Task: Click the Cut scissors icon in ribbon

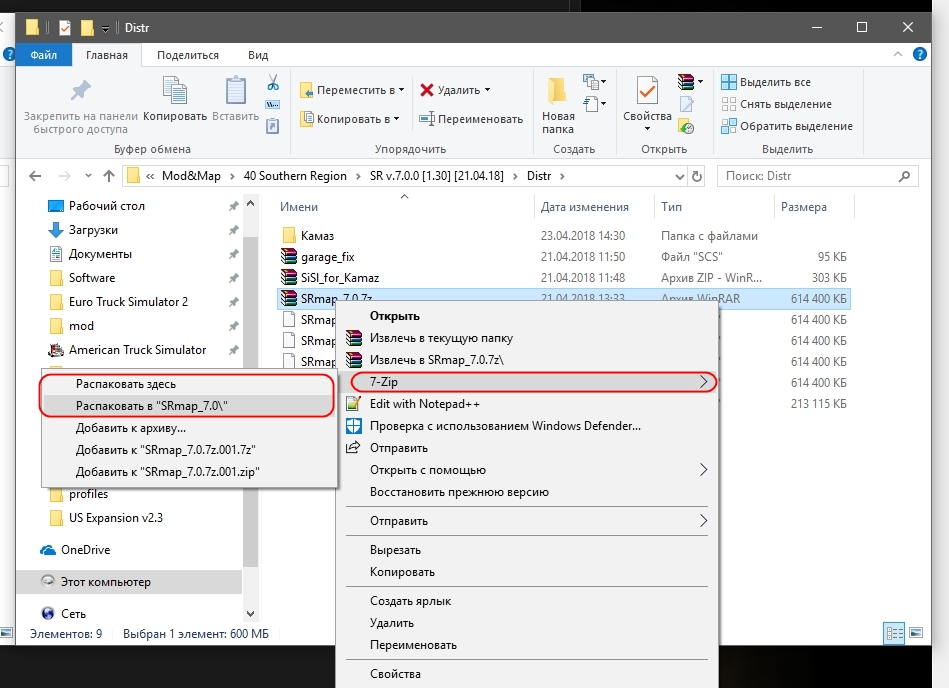Action: point(272,82)
